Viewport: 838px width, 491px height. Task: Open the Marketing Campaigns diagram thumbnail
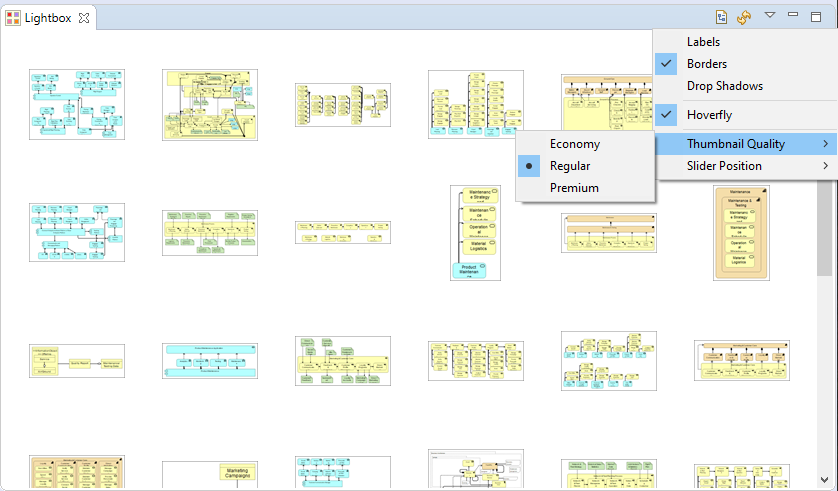click(210, 474)
